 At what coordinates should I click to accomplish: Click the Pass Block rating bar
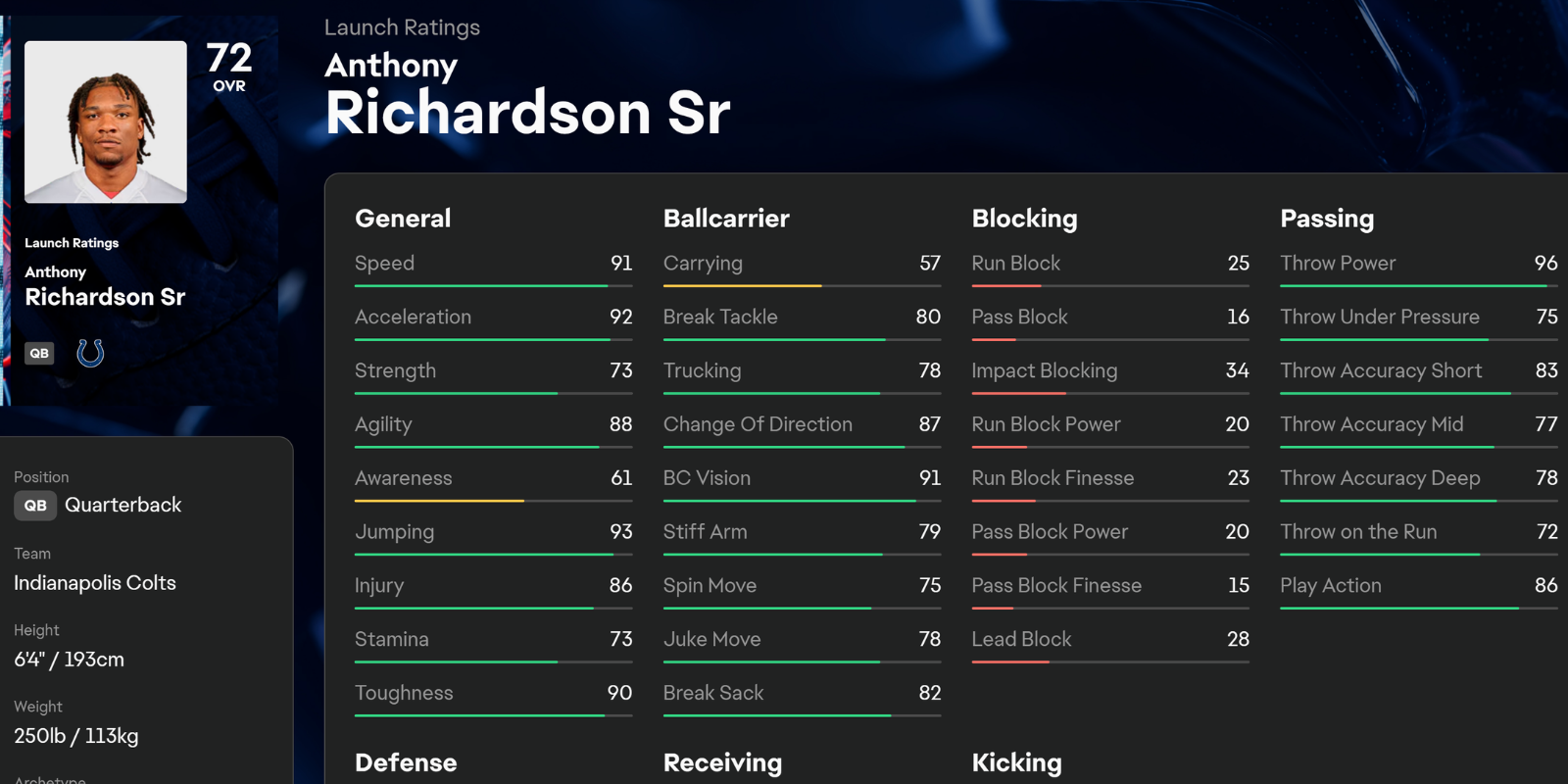tap(1109, 340)
